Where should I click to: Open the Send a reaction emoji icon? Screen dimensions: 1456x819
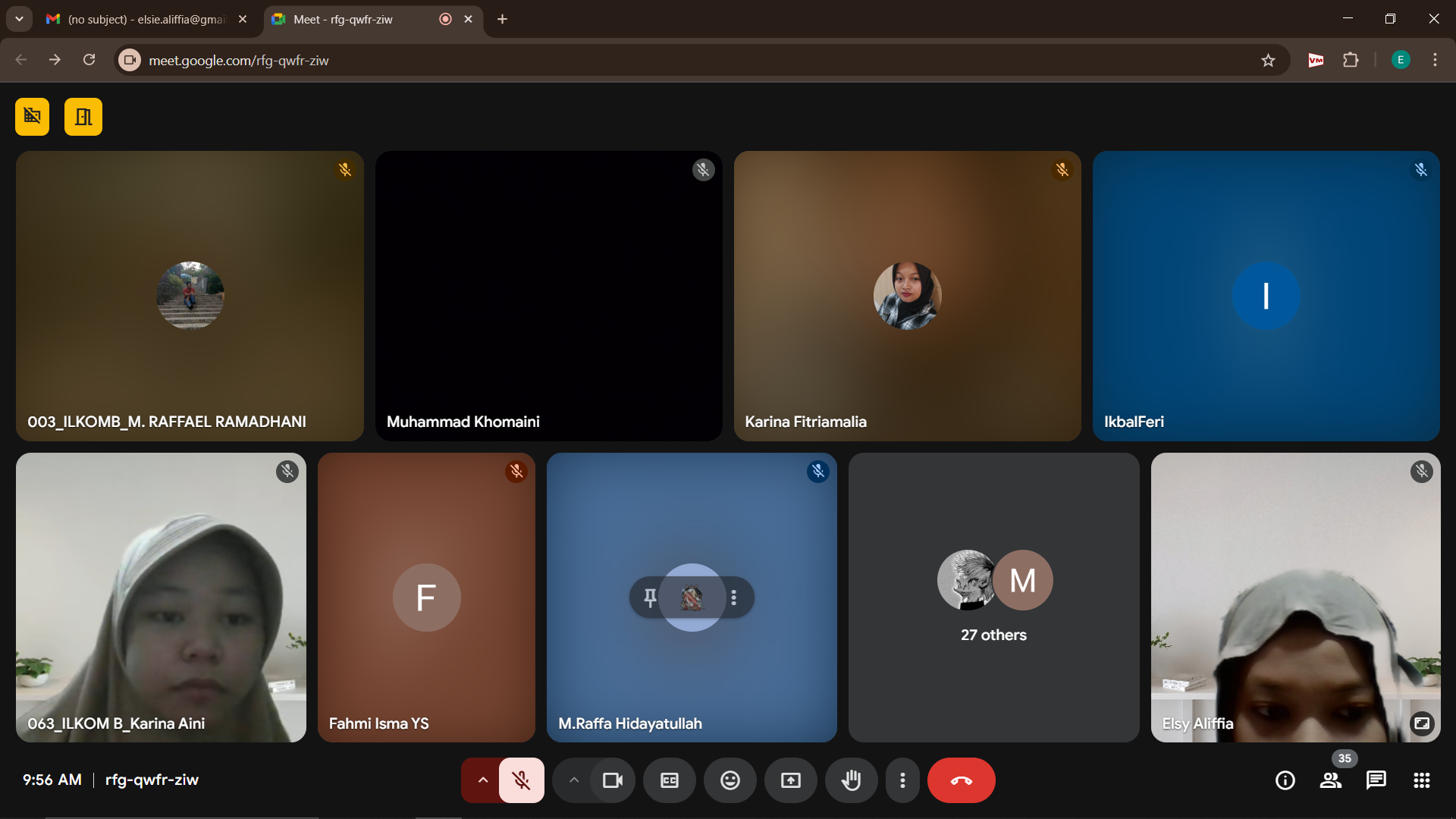730,780
